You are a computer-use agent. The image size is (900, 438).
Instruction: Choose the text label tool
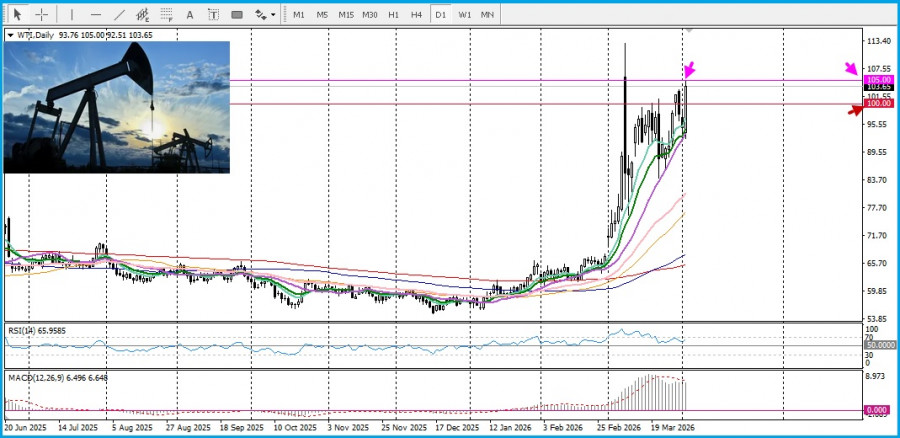(214, 15)
